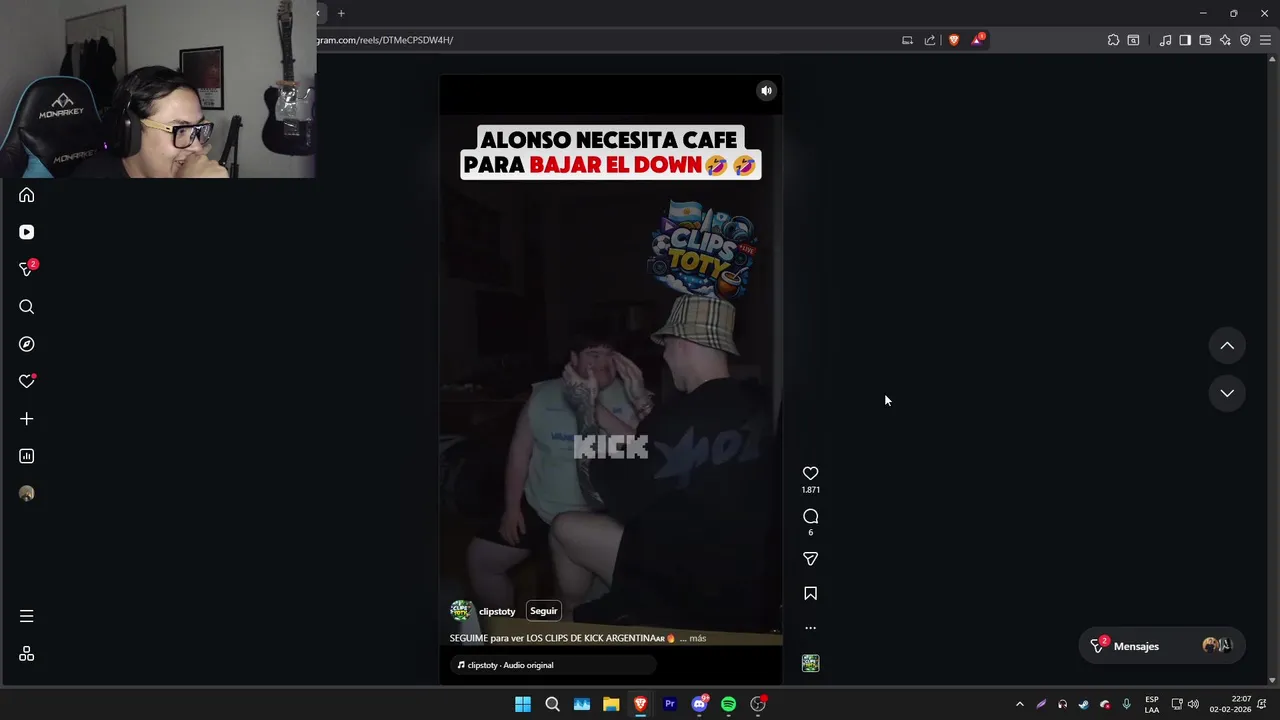Open the volume control in tray
1280x720 pixels.
1193,704
